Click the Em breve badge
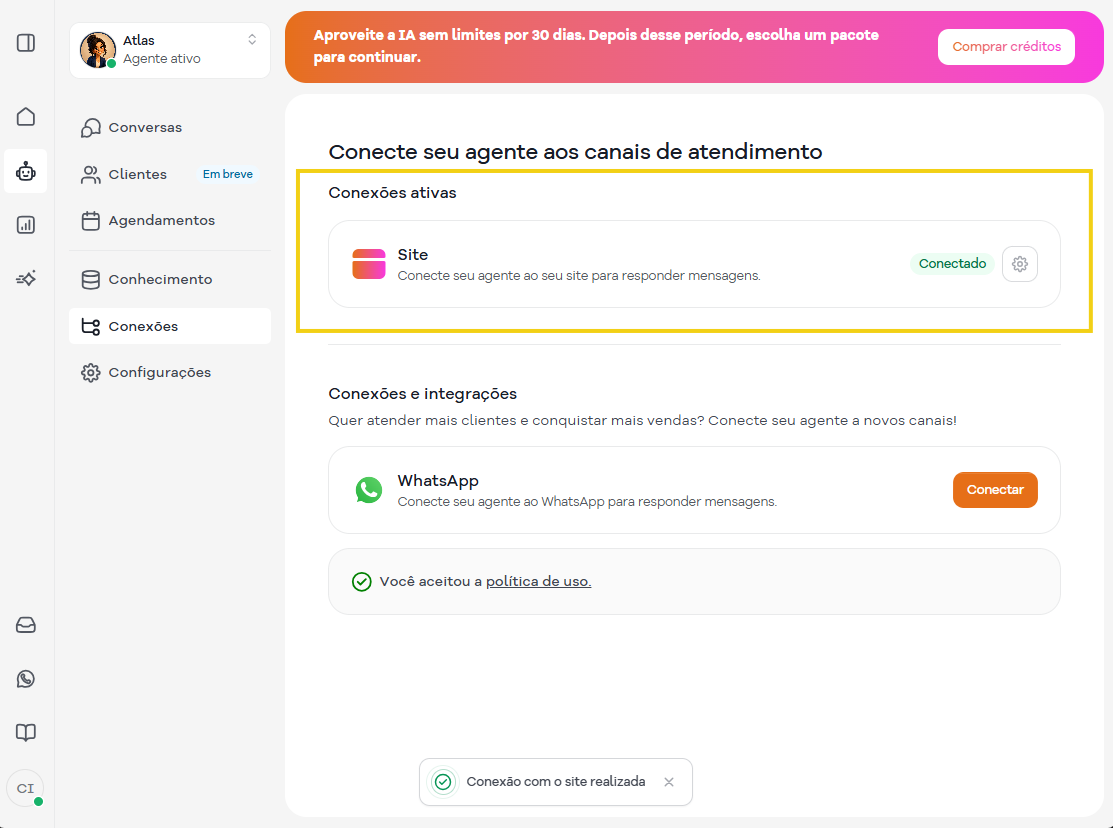The height and width of the screenshot is (828, 1113). point(228,174)
